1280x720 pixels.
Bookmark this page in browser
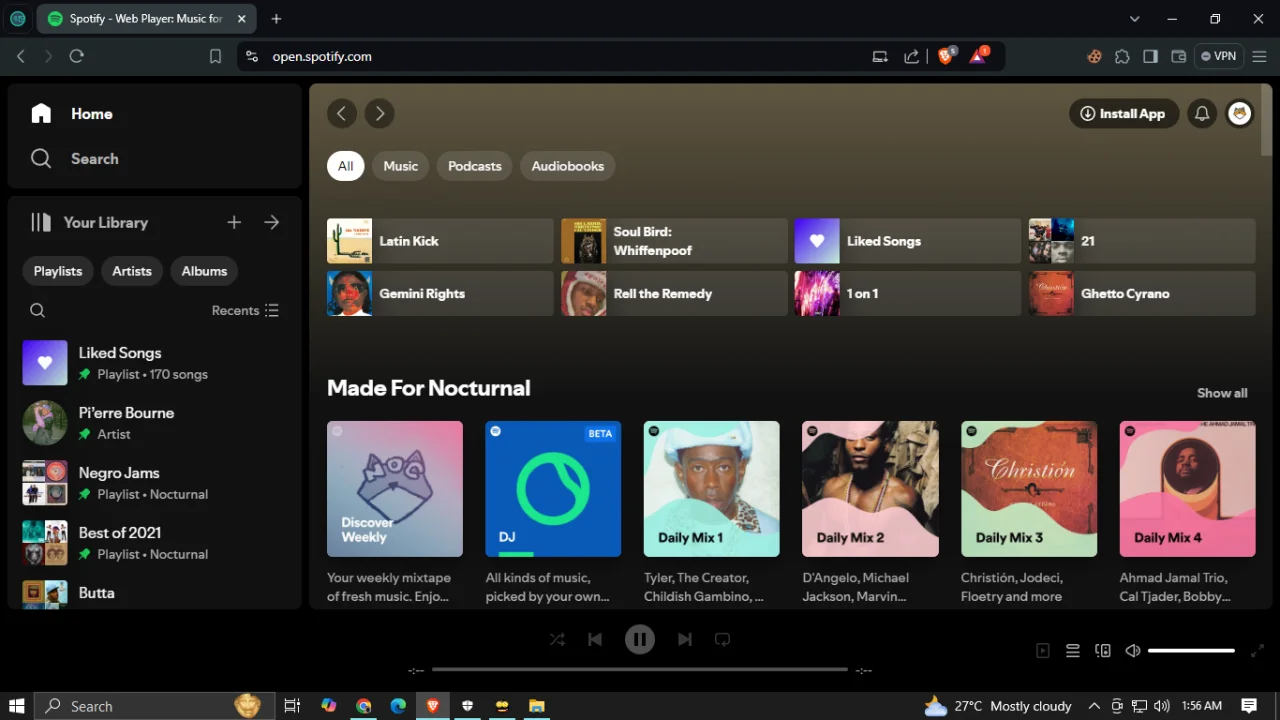pos(215,57)
